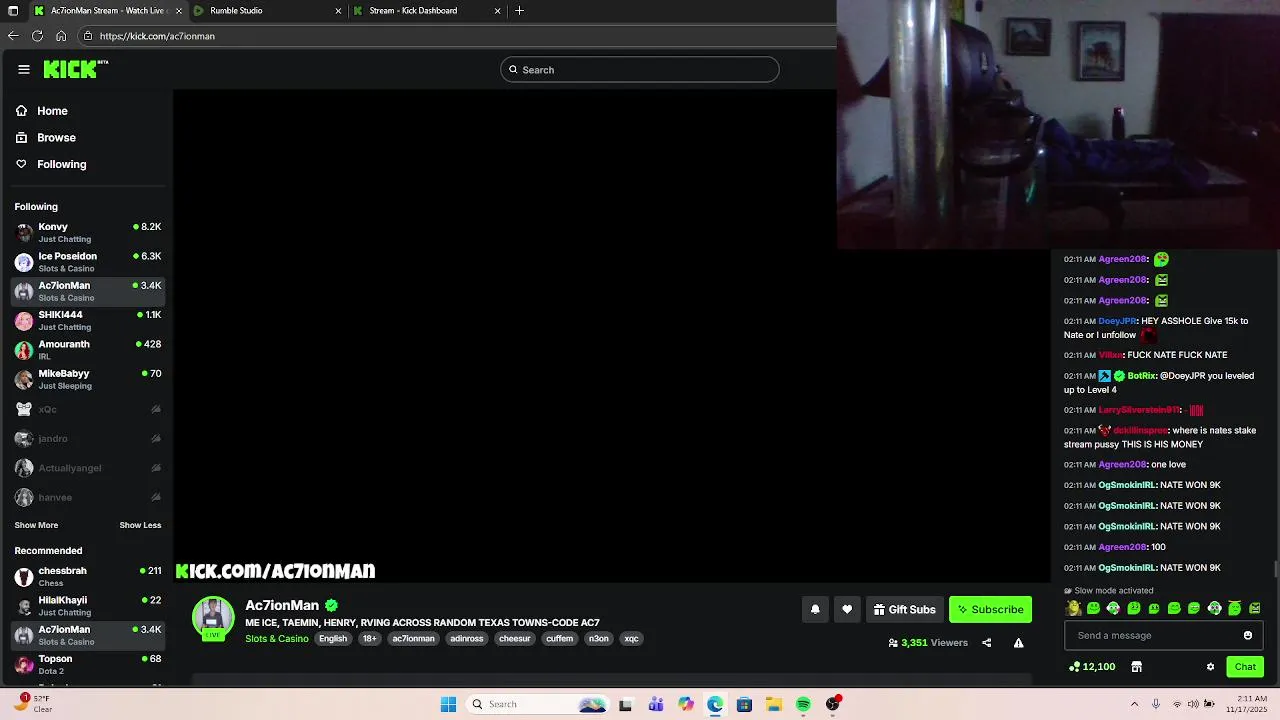Click the address bar URL
Viewport: 1280px width, 720px height.
157,36
